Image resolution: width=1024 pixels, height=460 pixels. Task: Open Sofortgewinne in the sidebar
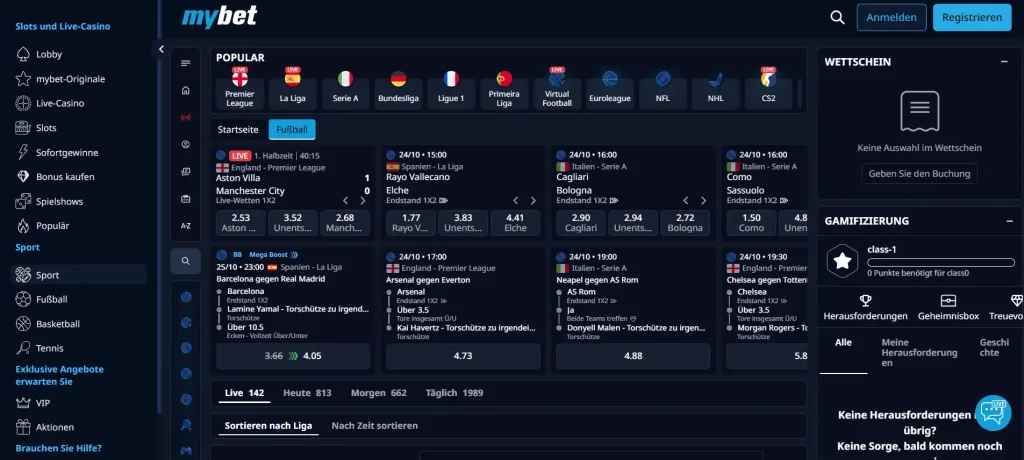[67, 152]
